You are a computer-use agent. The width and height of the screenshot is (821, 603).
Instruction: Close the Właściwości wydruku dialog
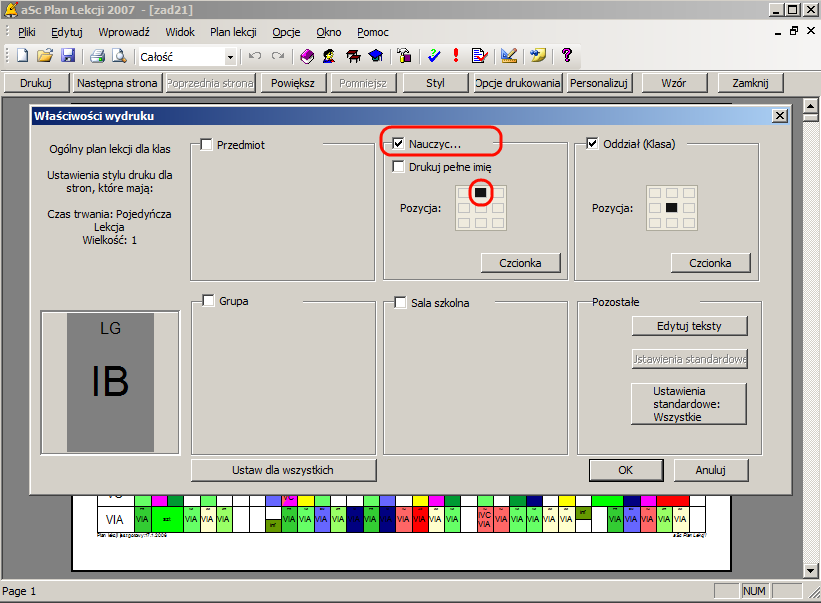click(780, 116)
